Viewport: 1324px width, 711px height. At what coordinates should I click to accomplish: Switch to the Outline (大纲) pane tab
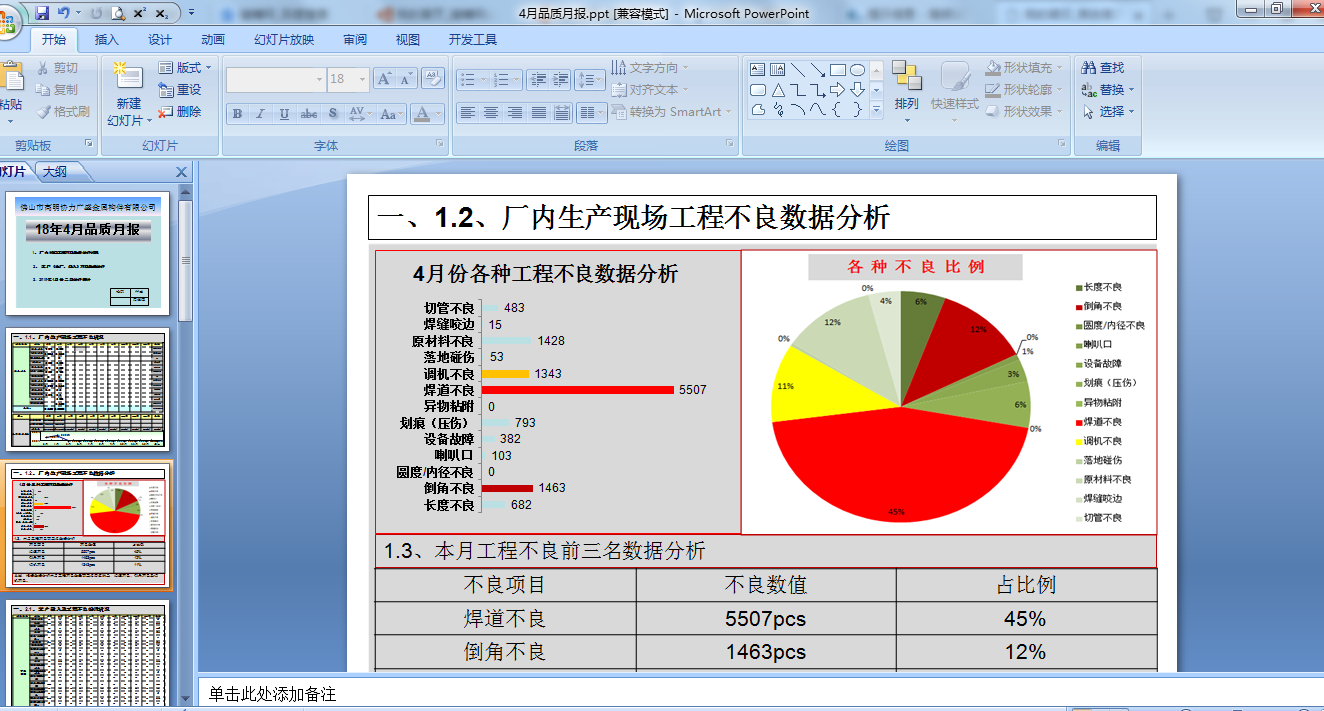click(54, 172)
